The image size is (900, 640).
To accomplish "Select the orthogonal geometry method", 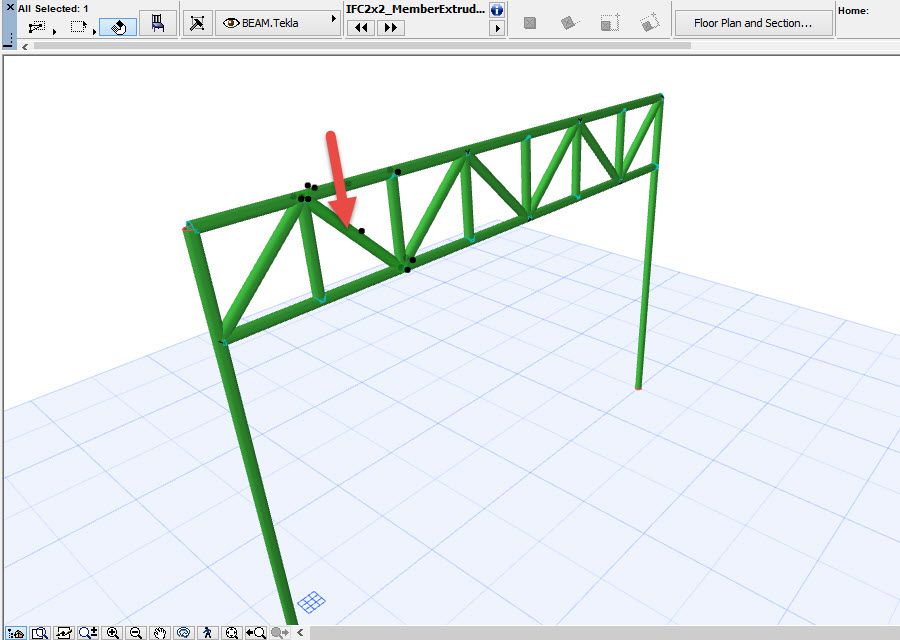I will click(530, 23).
